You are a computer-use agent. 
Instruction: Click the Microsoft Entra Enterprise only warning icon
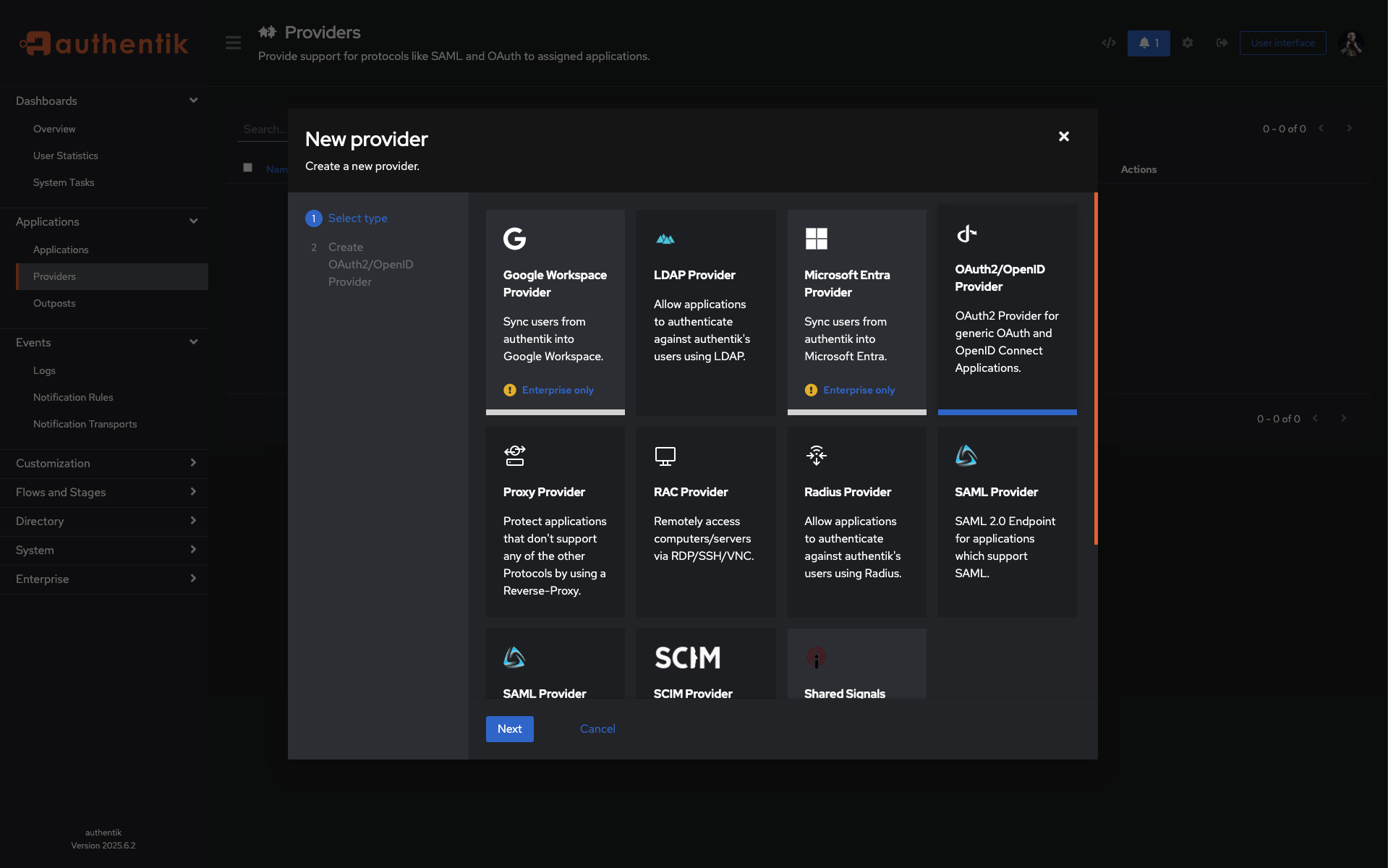[x=811, y=390]
